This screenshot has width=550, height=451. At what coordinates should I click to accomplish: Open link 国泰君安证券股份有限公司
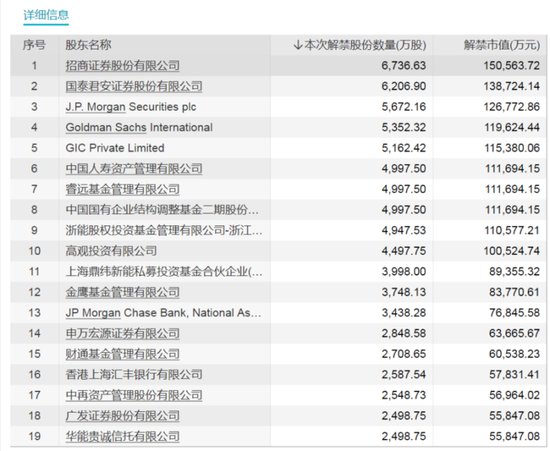134,86
